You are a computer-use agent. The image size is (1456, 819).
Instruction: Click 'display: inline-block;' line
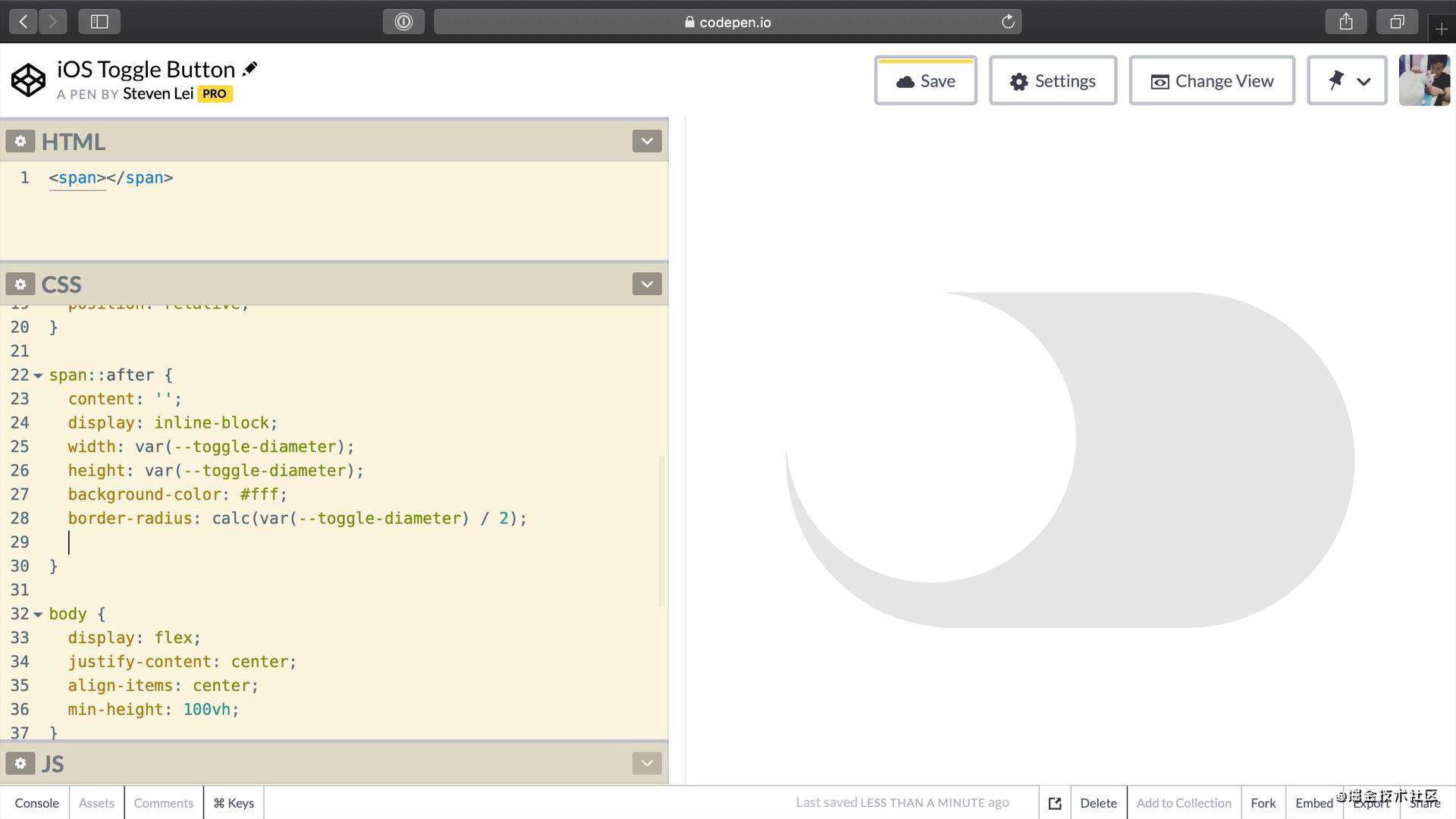pyautogui.click(x=173, y=423)
